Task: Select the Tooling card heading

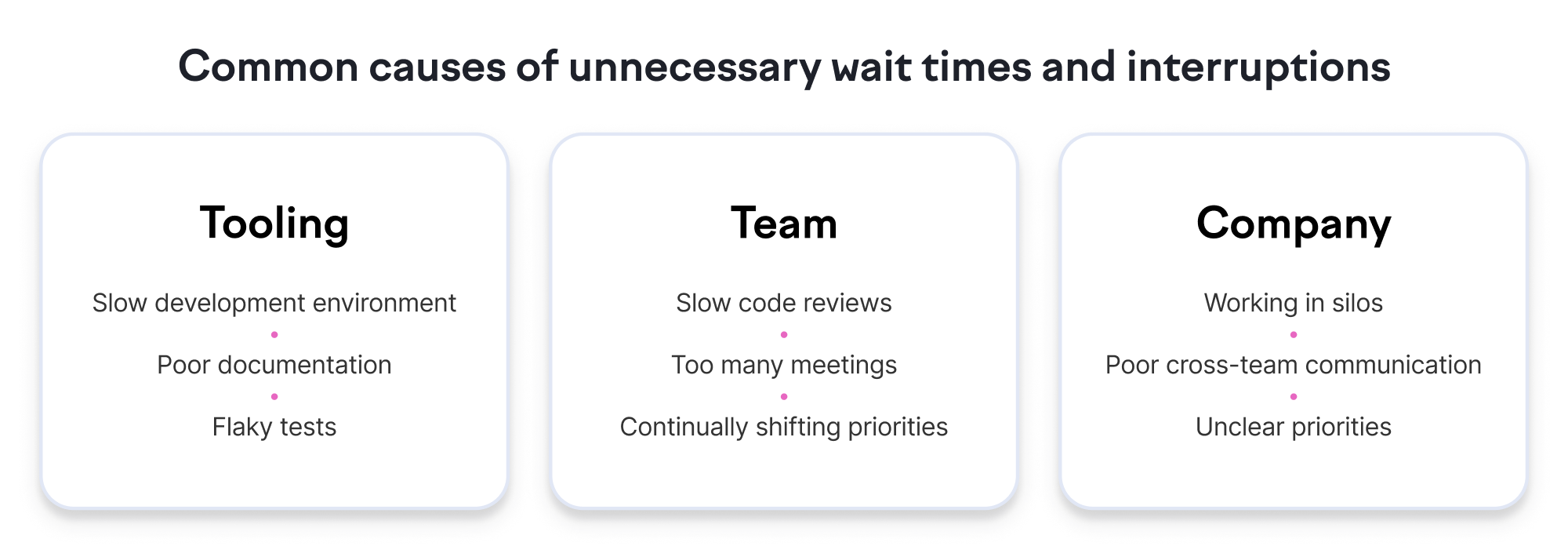Action: pos(274,224)
